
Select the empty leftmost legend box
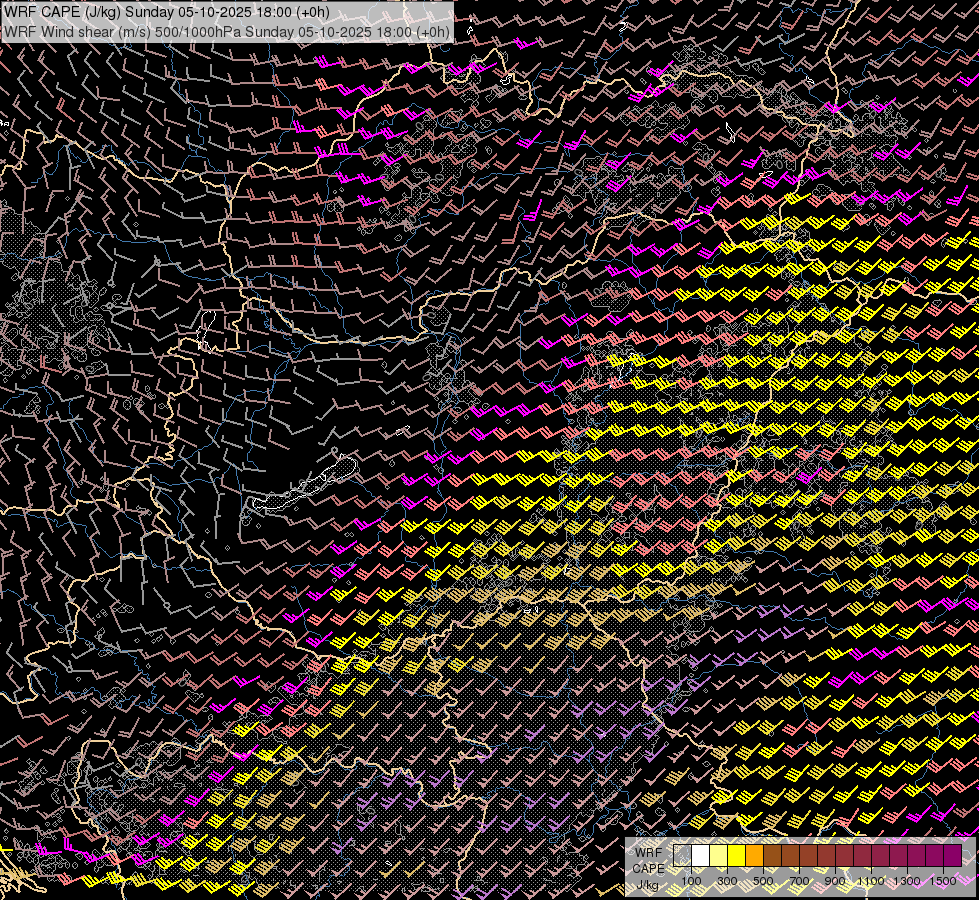point(683,856)
